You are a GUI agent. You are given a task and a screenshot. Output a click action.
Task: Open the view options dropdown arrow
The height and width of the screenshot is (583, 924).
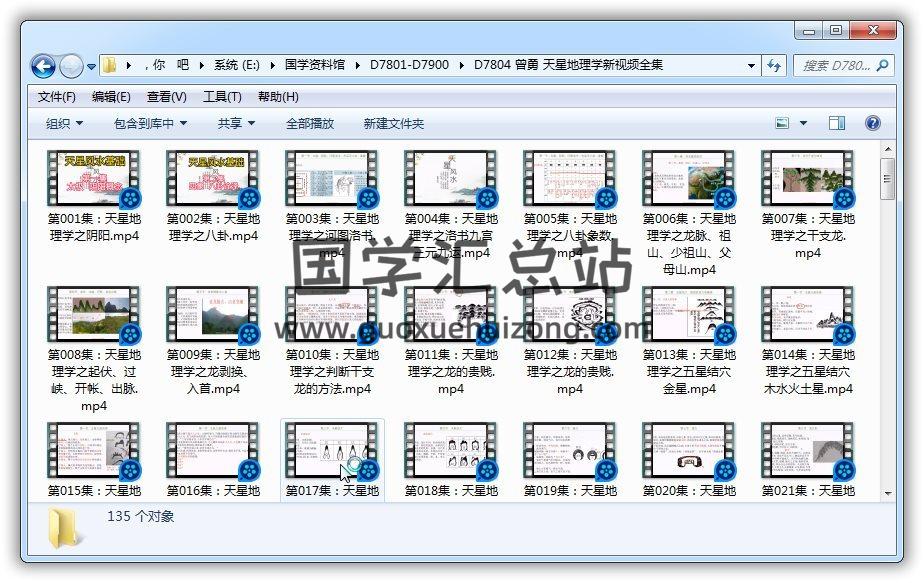click(x=804, y=123)
